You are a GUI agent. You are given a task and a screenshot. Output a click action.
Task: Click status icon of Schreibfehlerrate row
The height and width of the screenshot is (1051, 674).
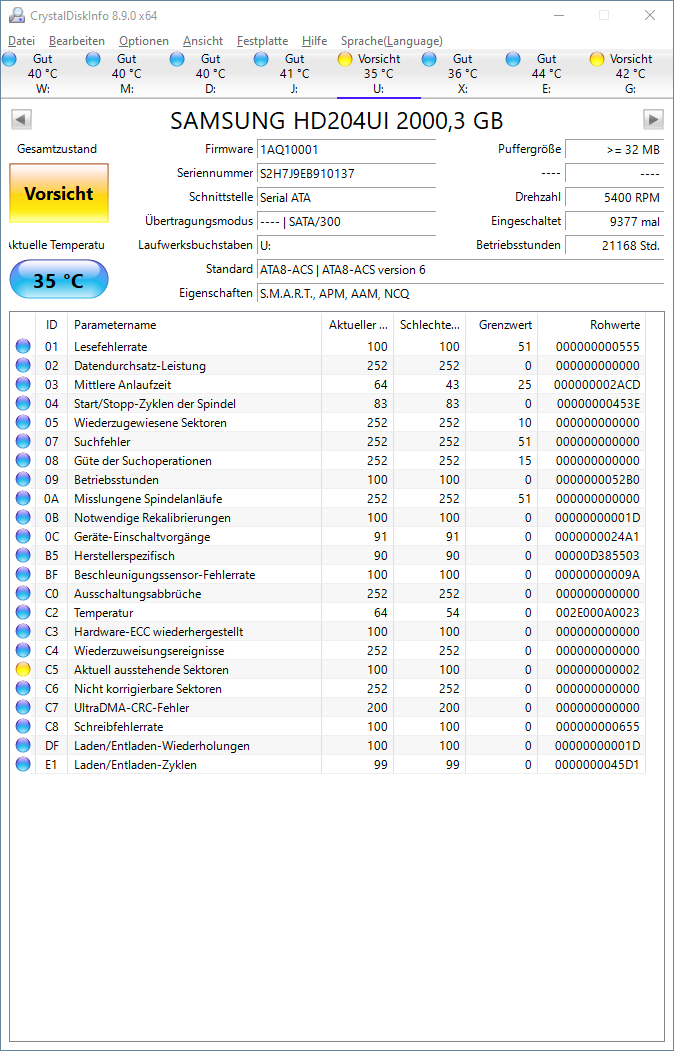pyautogui.click(x=23, y=727)
